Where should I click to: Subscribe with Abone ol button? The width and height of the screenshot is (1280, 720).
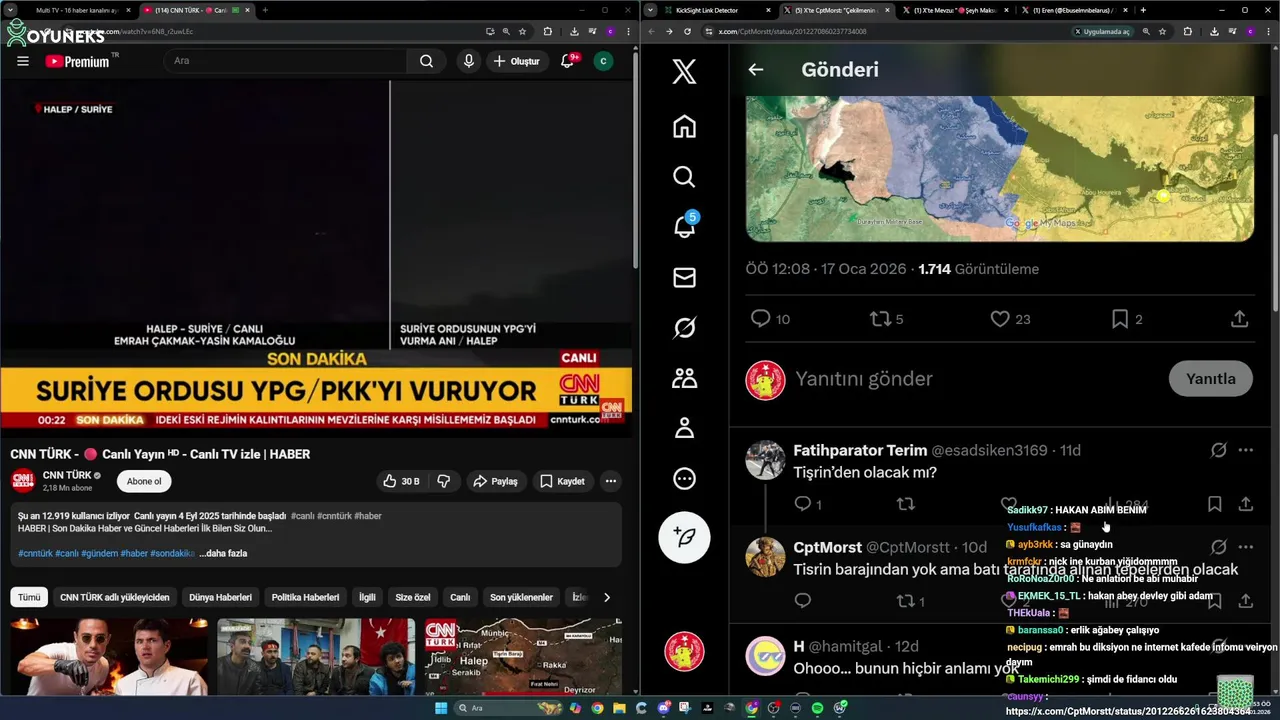[144, 481]
